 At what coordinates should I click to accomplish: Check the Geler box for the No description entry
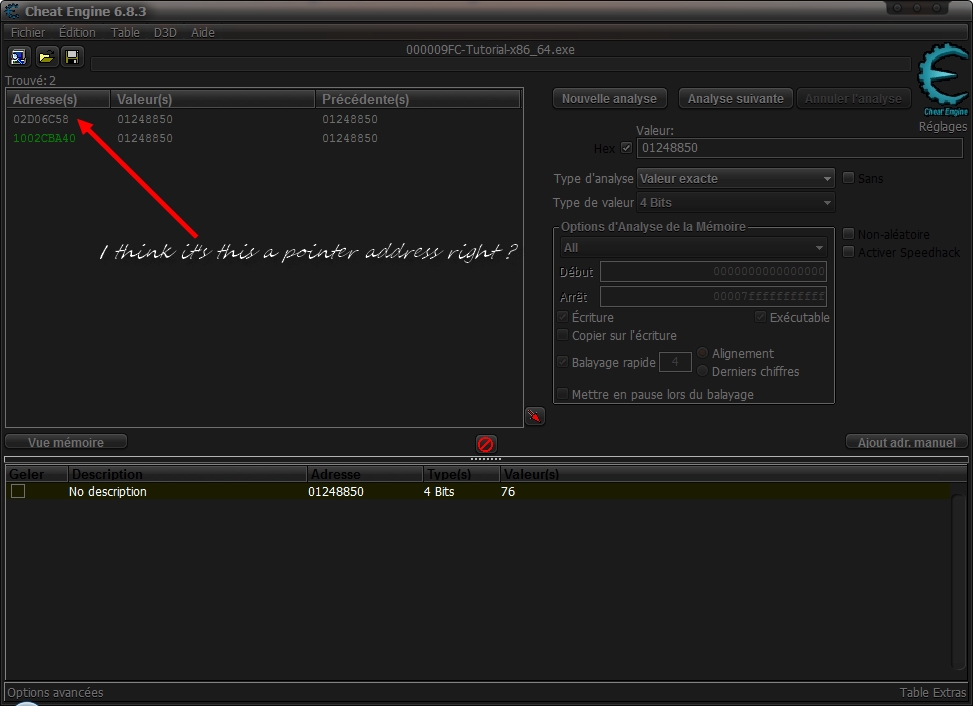pyautogui.click(x=17, y=491)
